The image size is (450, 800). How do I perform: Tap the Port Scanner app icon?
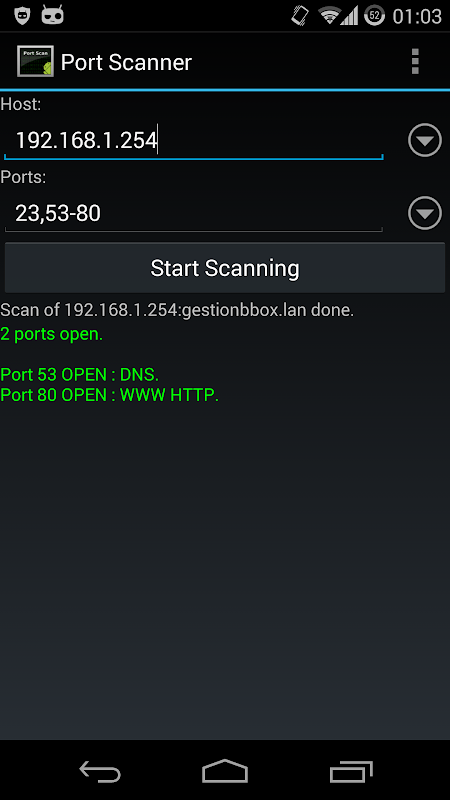[35, 61]
